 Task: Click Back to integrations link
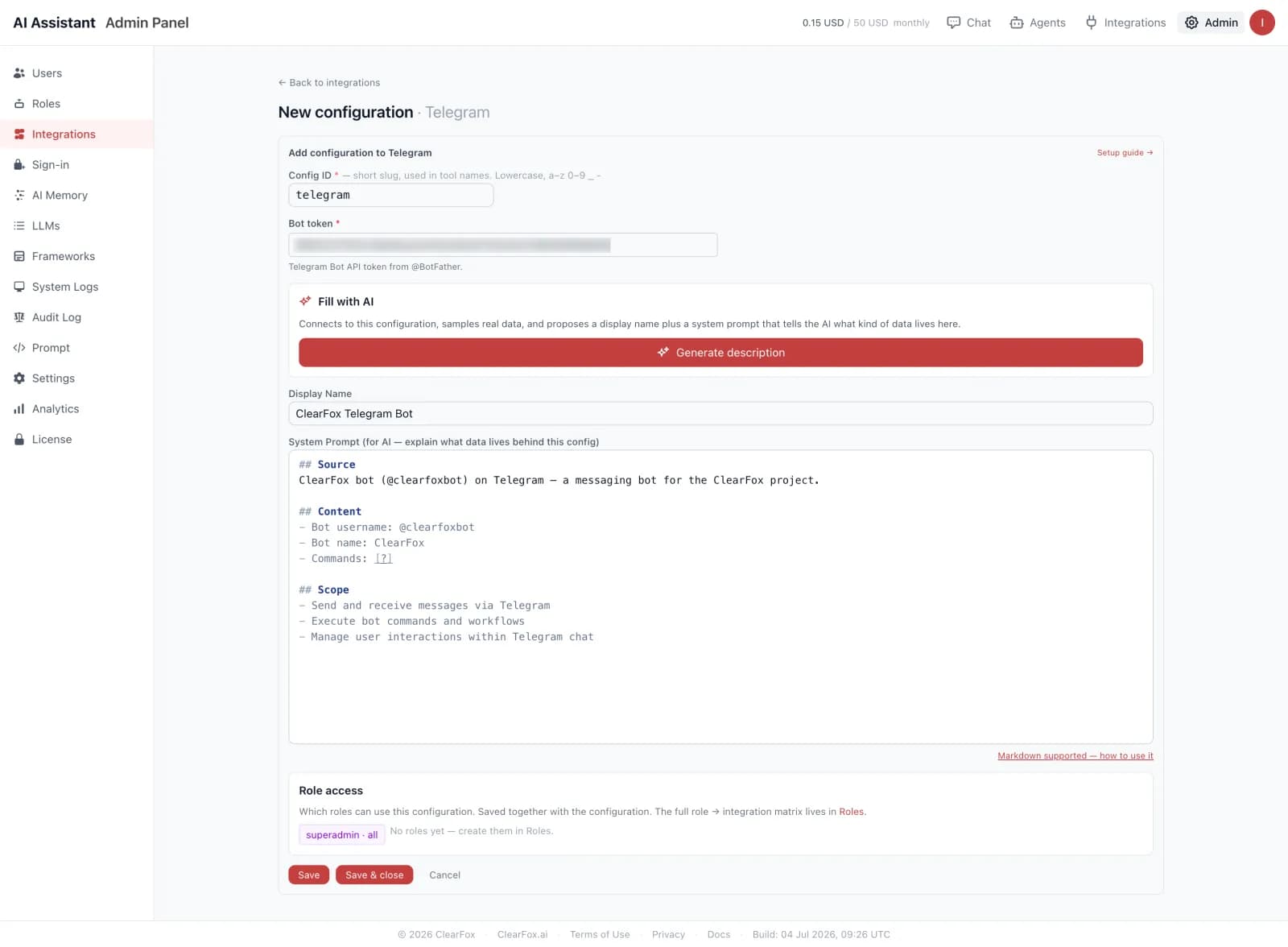pos(328,83)
